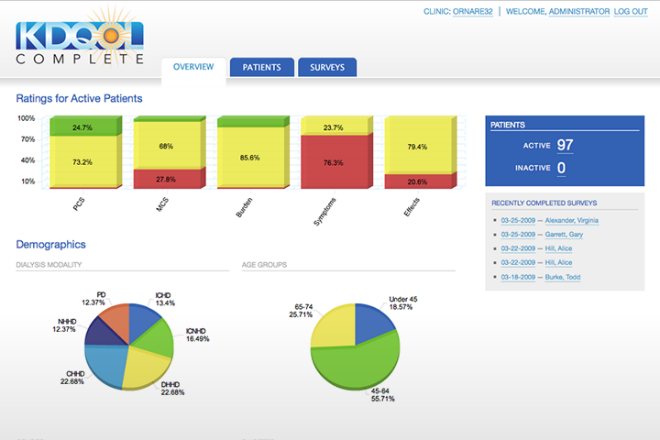Click the Symptoms red 76.3% bar segment
660x440 pixels.
[333, 162]
